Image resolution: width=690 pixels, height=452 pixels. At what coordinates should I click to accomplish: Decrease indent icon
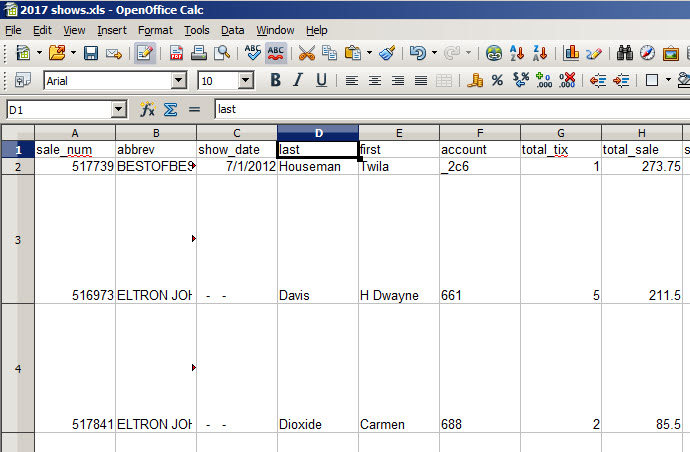(598, 81)
